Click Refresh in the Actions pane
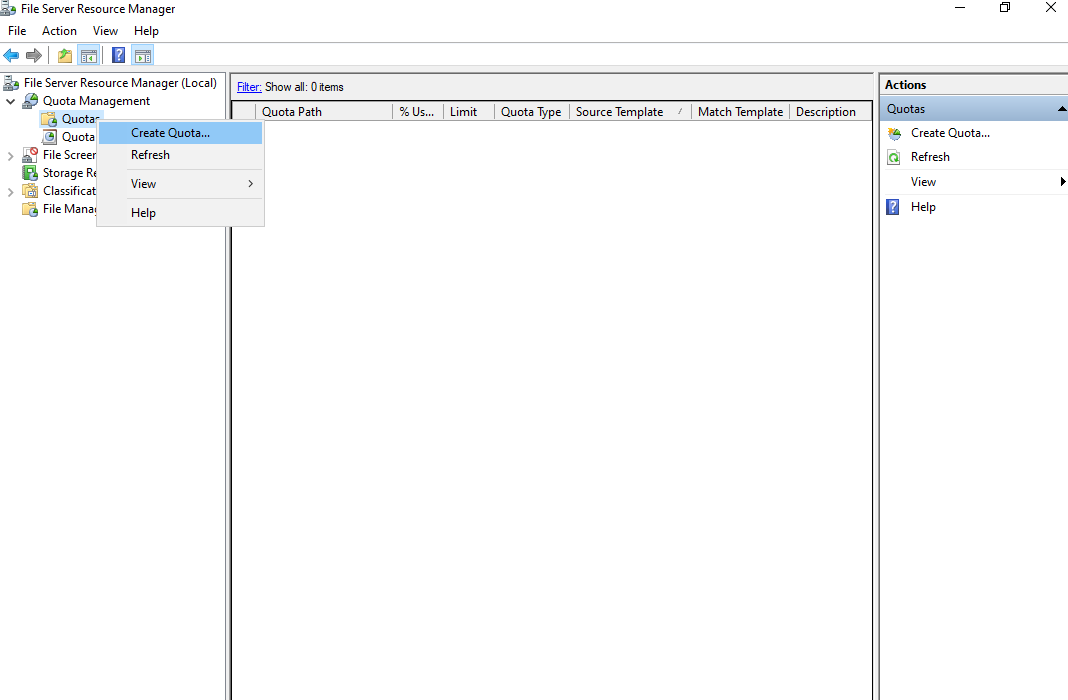Viewport: 1068px width, 700px height. [930, 157]
